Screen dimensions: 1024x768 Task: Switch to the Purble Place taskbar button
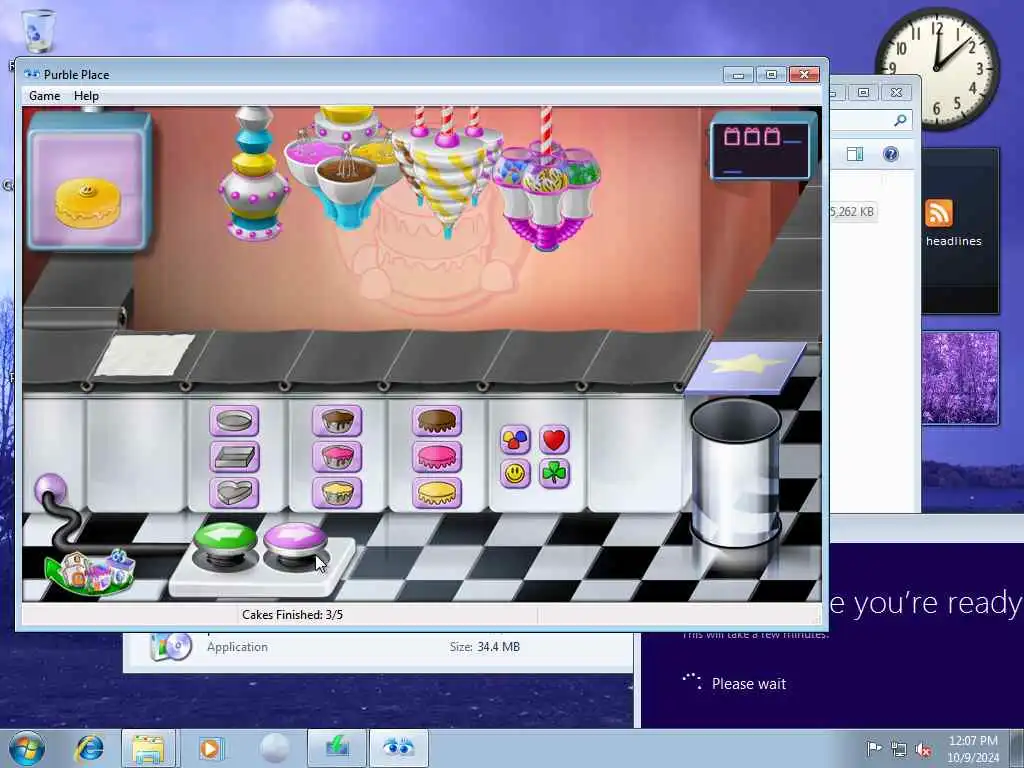[x=398, y=748]
